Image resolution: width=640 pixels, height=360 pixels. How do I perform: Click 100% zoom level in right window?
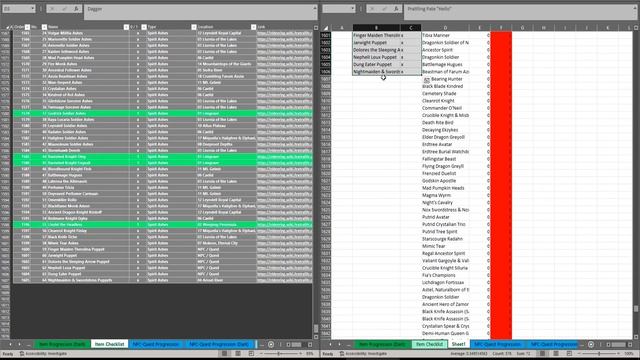tap(630, 353)
